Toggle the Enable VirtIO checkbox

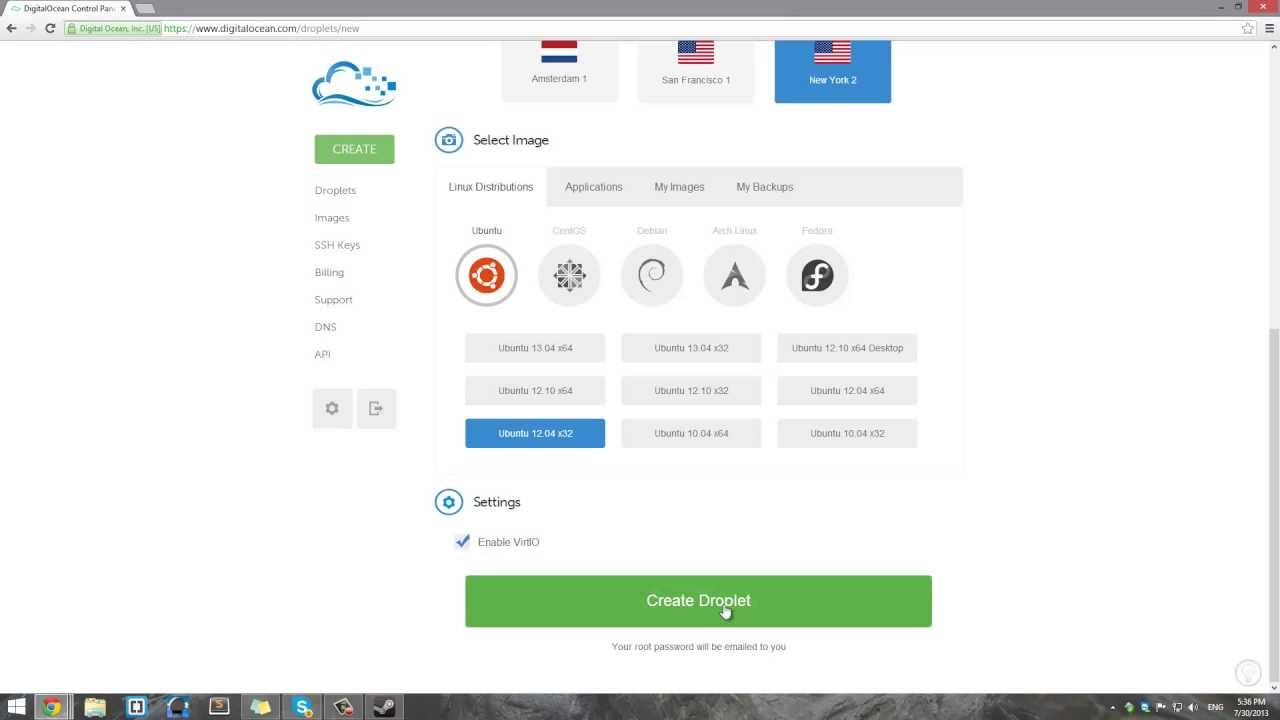click(462, 542)
